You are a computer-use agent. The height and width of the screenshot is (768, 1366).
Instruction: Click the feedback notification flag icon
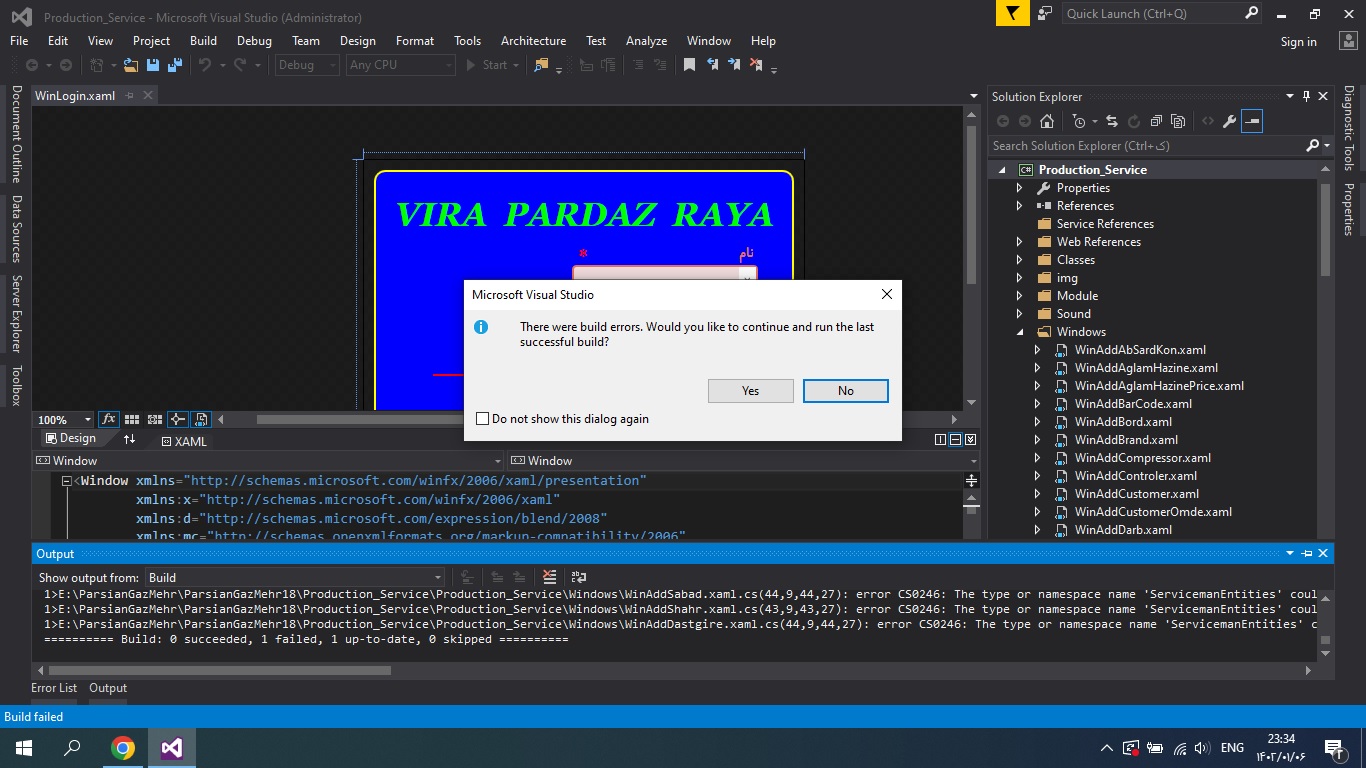(1012, 13)
